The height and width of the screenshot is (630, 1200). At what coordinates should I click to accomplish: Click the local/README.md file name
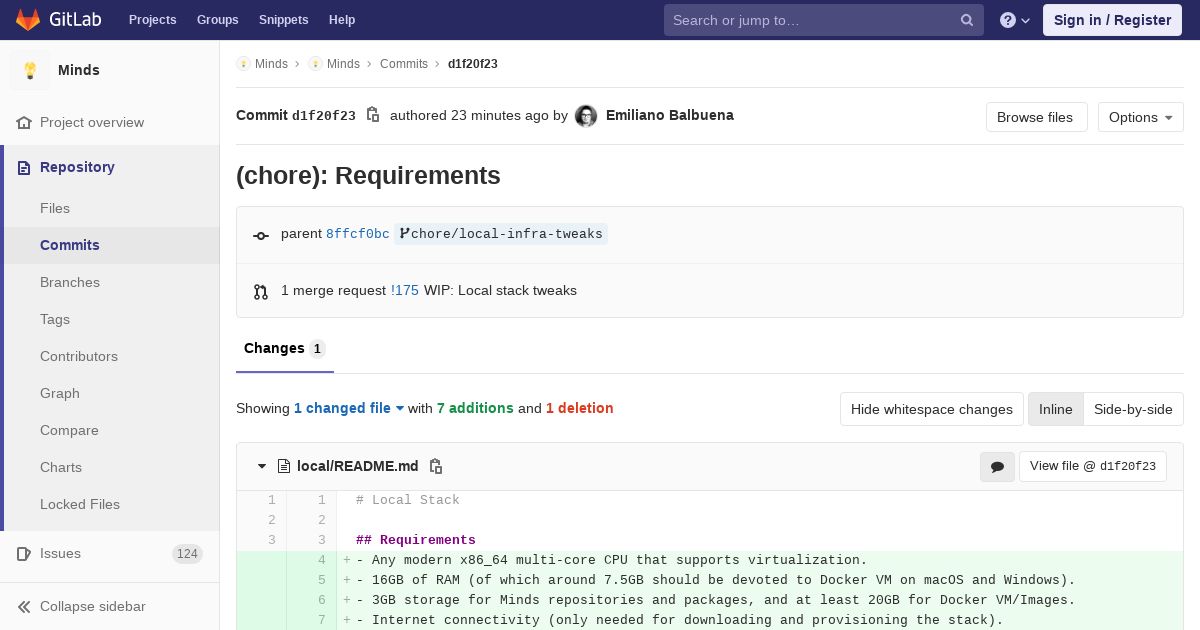(x=358, y=466)
